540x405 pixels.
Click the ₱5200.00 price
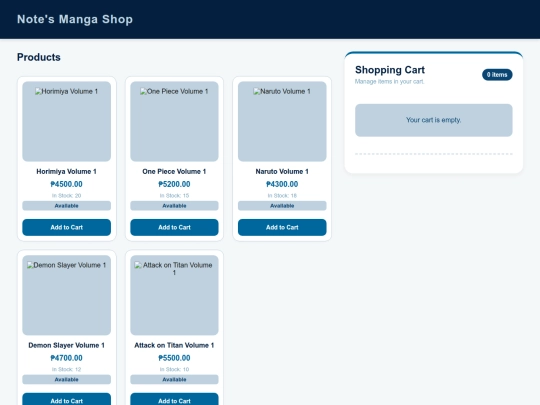174,184
